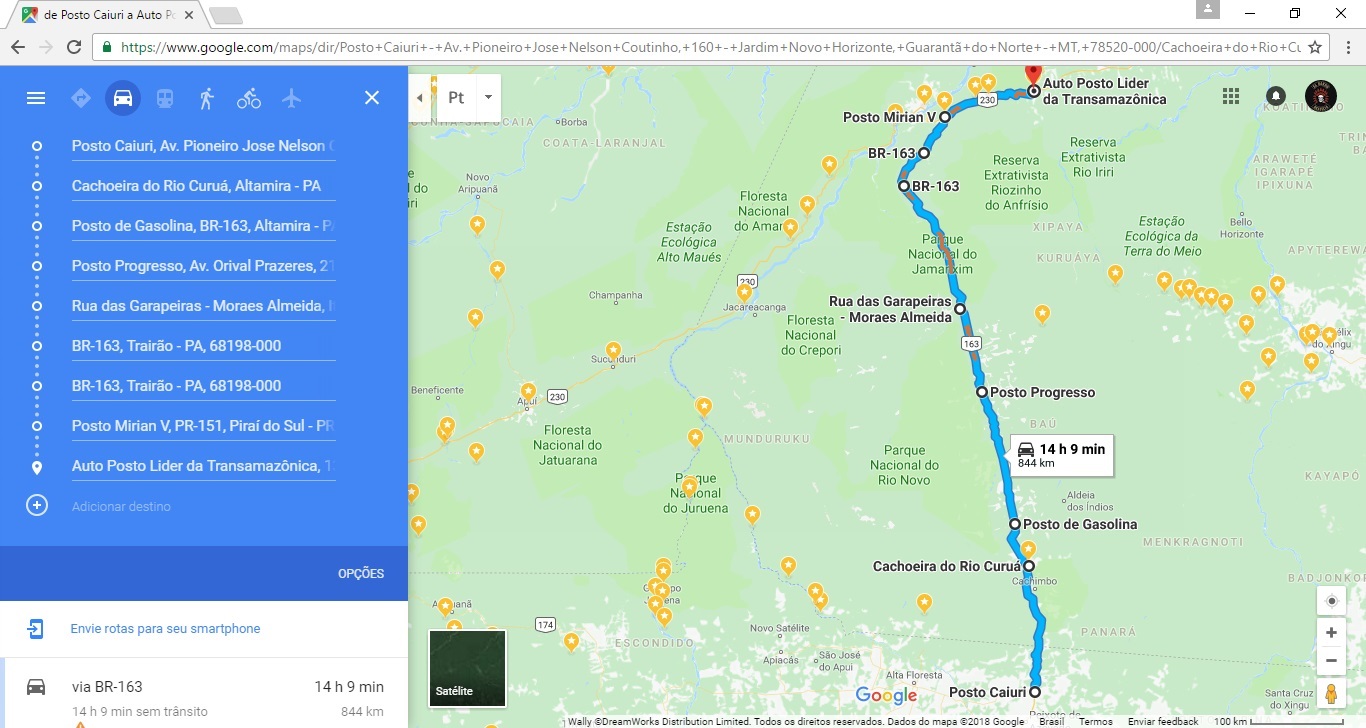Close the Google Maps browser tab

(x=189, y=15)
